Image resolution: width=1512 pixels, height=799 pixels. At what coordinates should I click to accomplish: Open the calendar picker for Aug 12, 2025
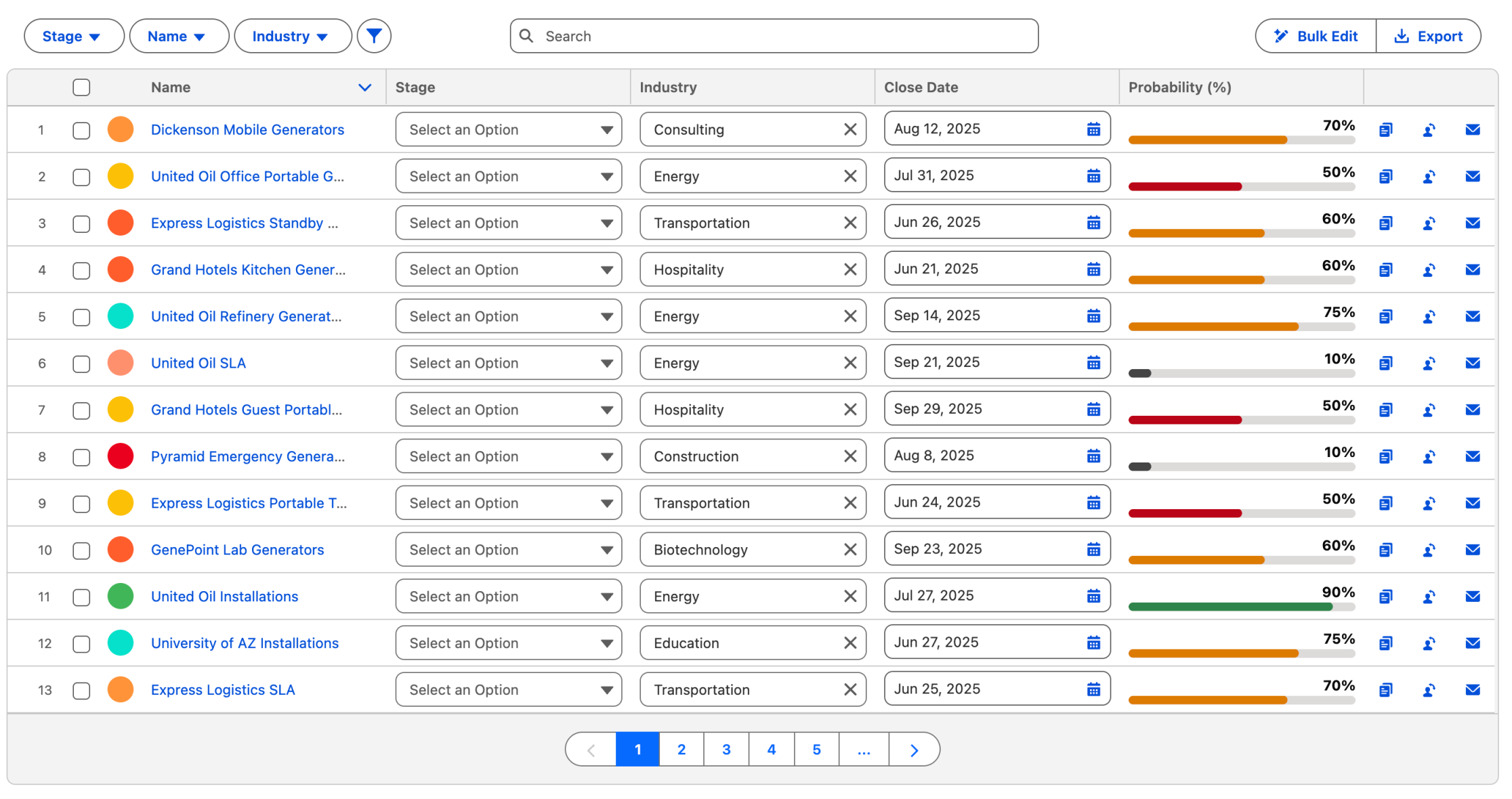coord(1093,129)
